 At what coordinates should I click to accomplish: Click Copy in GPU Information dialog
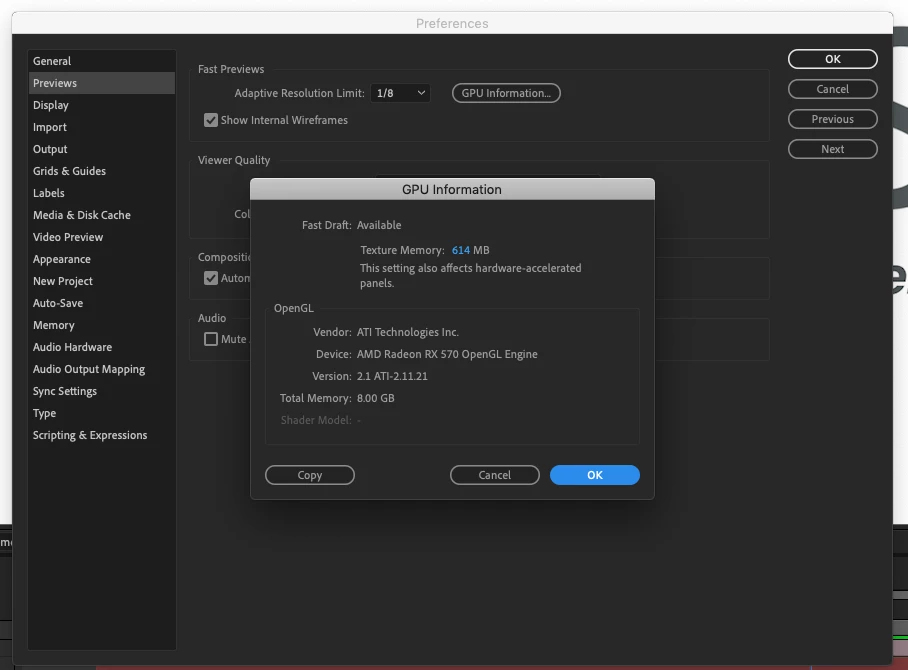pyautogui.click(x=310, y=475)
